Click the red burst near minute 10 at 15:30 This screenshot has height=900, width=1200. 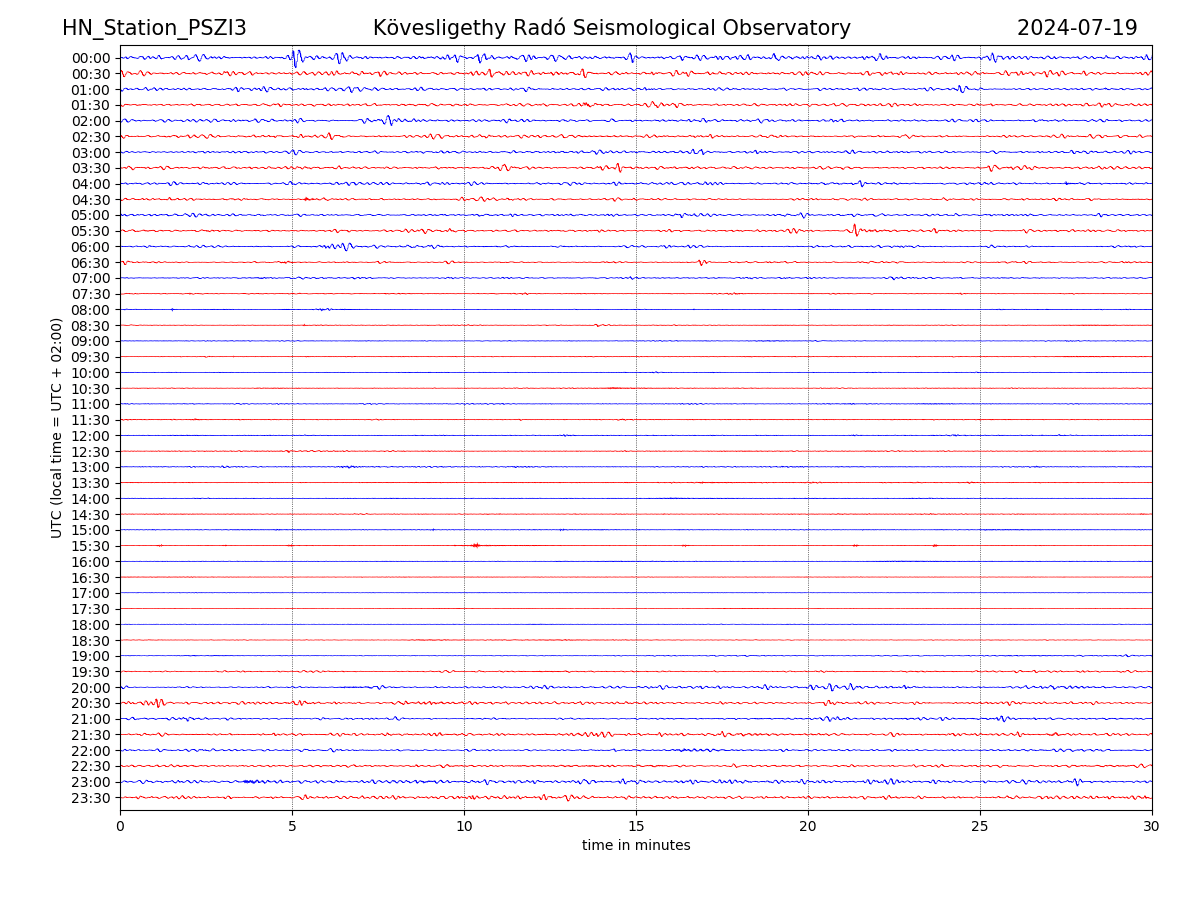pyautogui.click(x=476, y=545)
